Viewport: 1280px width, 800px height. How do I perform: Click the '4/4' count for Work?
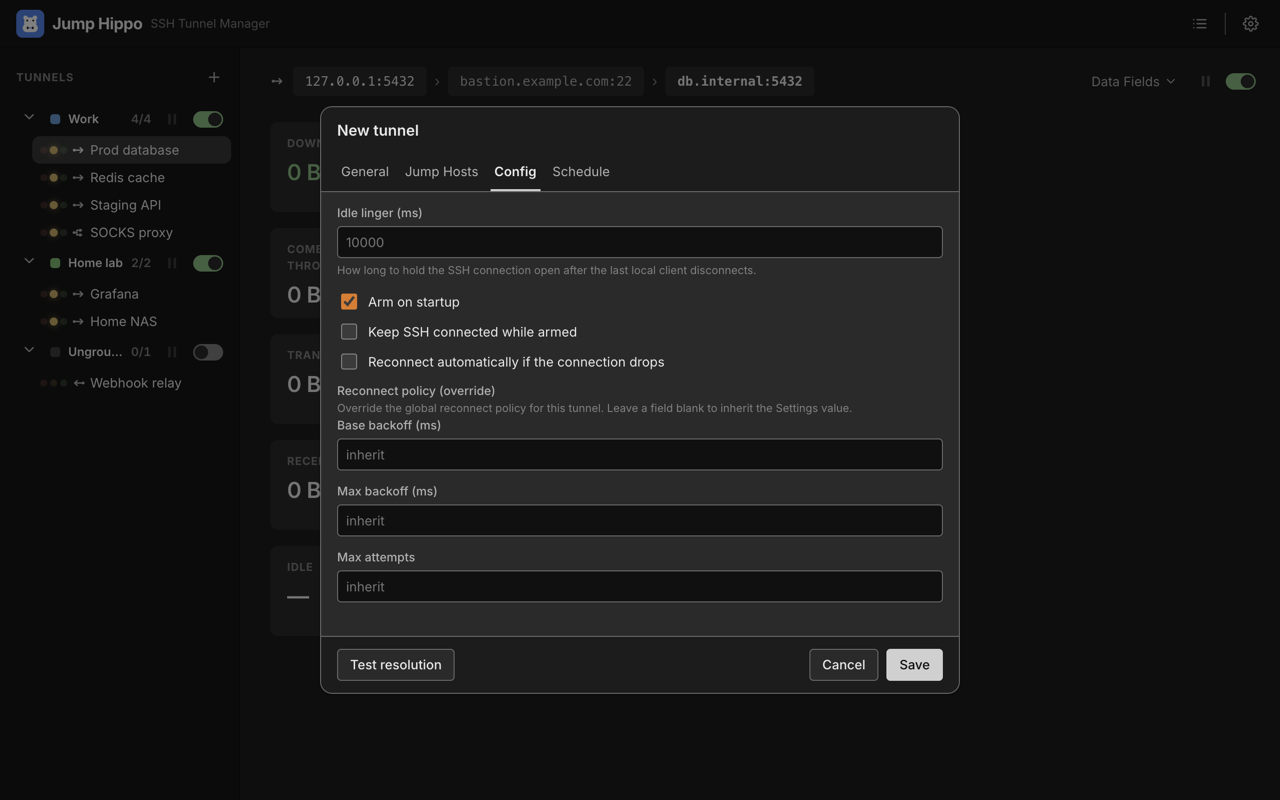[141, 119]
